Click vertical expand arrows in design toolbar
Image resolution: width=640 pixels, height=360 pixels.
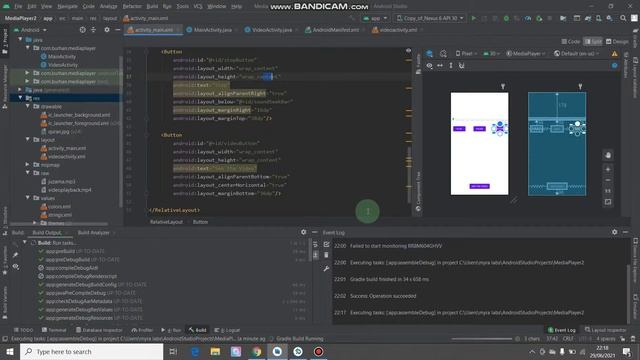451,65
